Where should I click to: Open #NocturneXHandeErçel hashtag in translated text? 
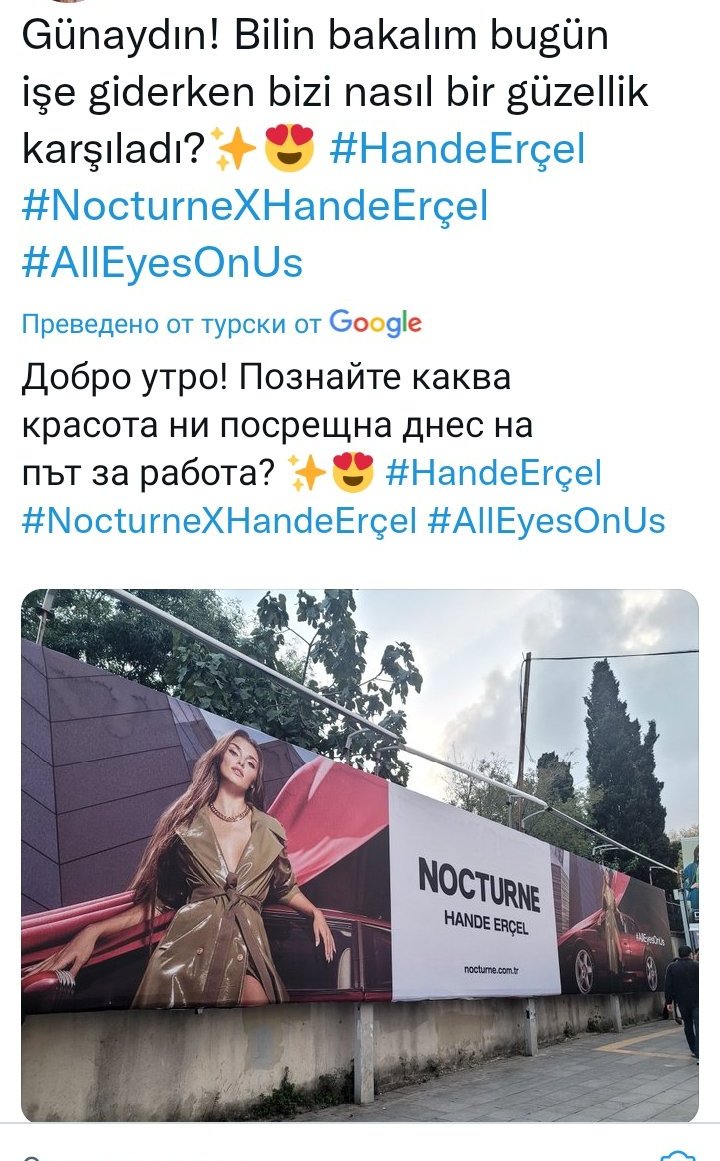point(220,521)
